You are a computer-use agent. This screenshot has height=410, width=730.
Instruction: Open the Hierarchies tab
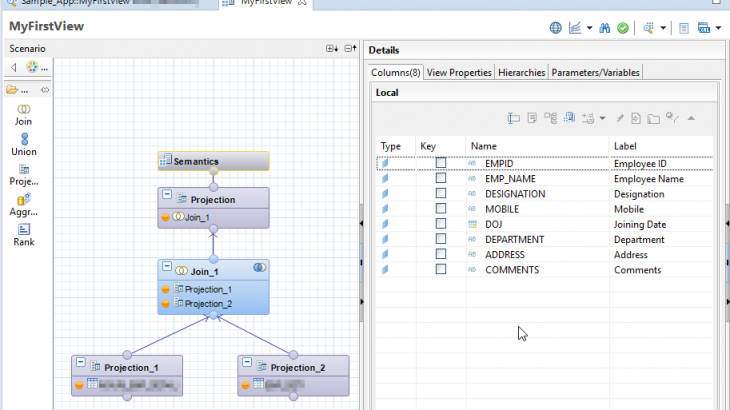pyautogui.click(x=521, y=73)
